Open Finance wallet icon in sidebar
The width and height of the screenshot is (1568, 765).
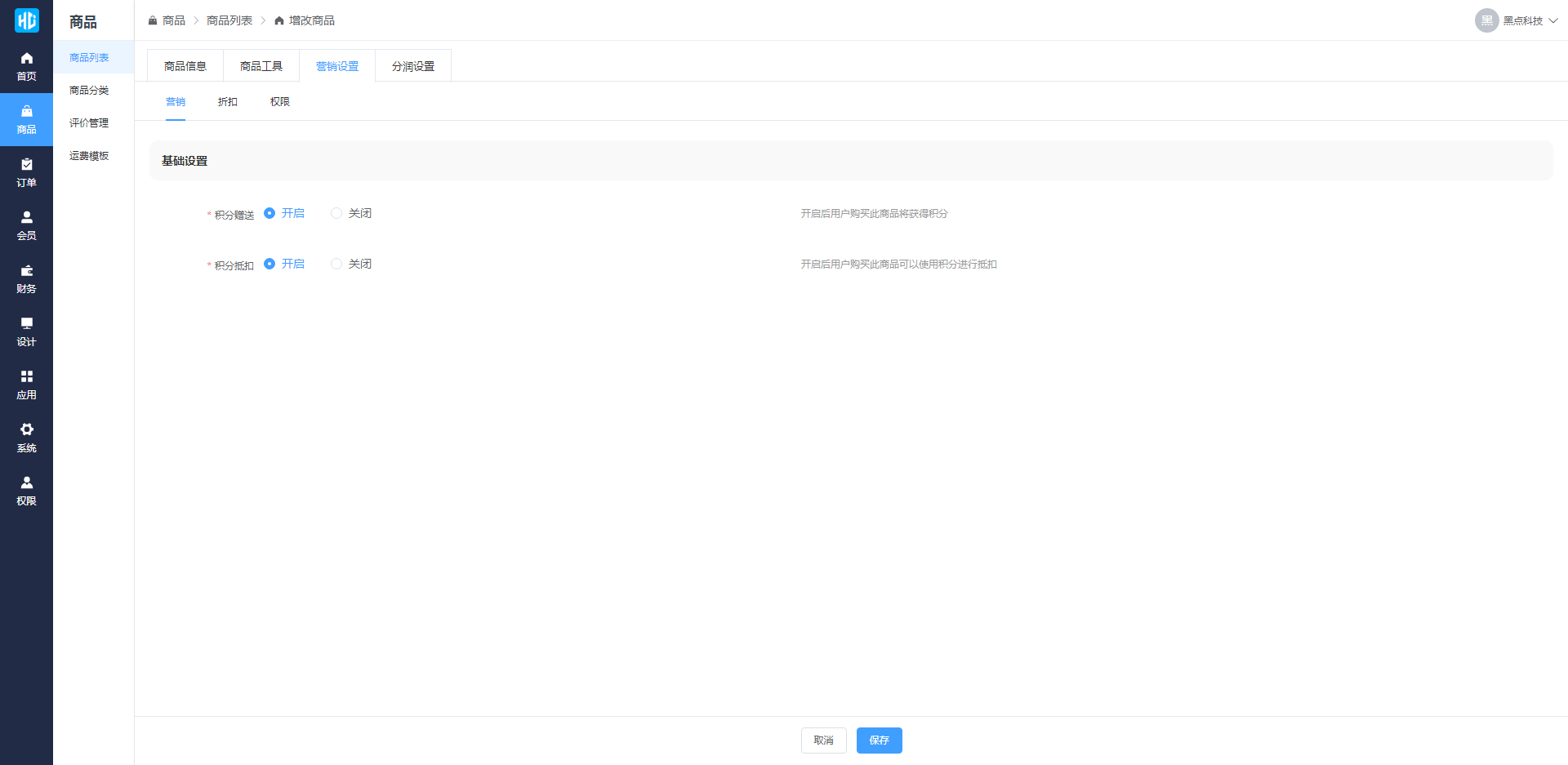(26, 271)
